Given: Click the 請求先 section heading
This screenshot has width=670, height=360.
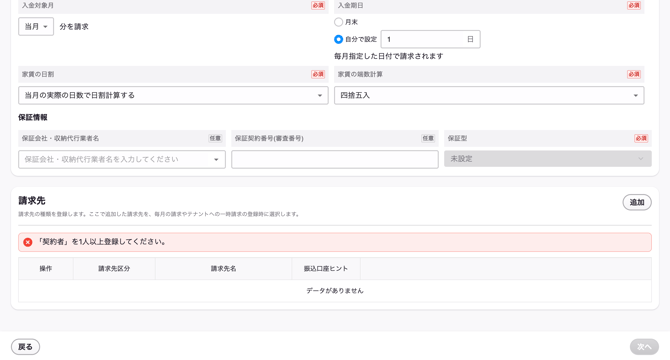Looking at the screenshot, I should pos(32,201).
